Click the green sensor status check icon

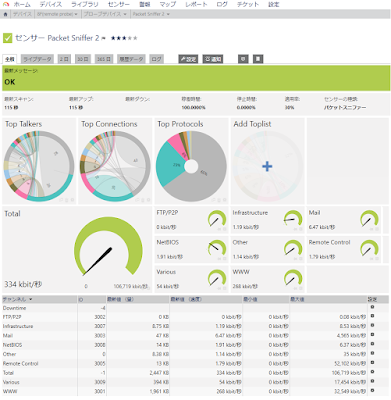[x=7, y=38]
